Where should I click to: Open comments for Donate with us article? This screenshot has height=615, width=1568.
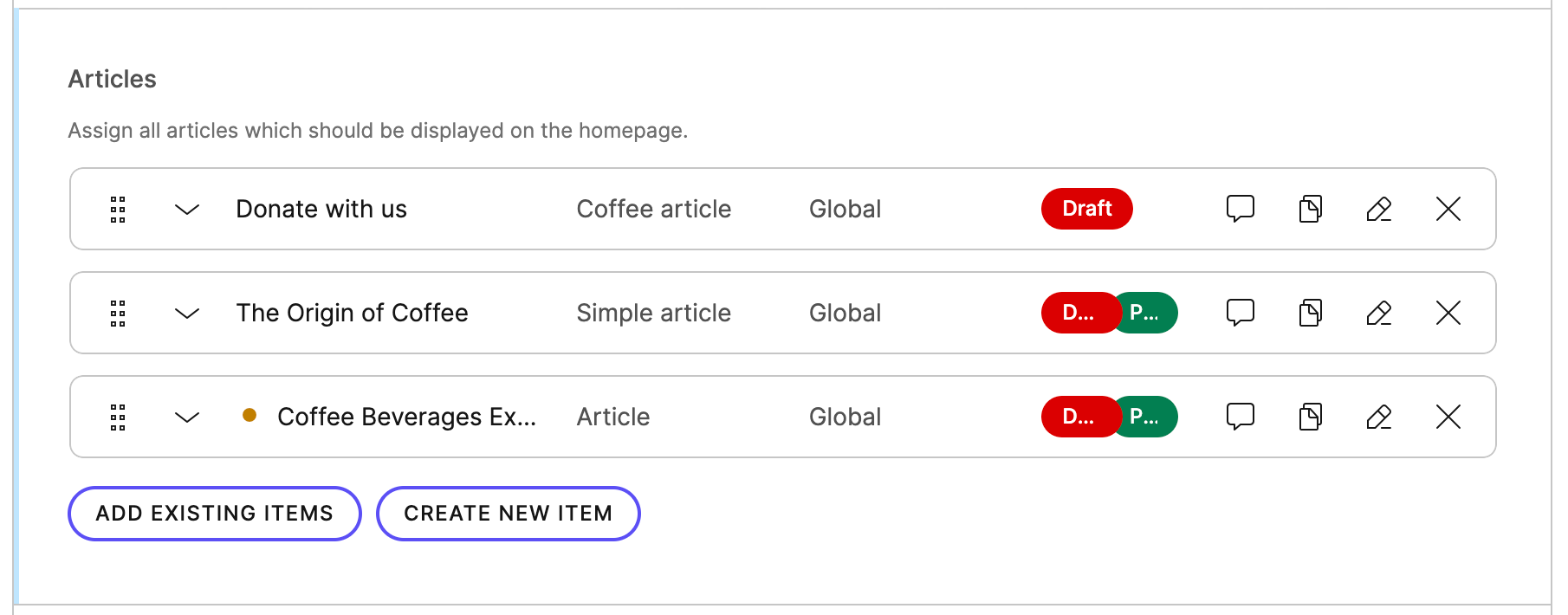[x=1240, y=209]
